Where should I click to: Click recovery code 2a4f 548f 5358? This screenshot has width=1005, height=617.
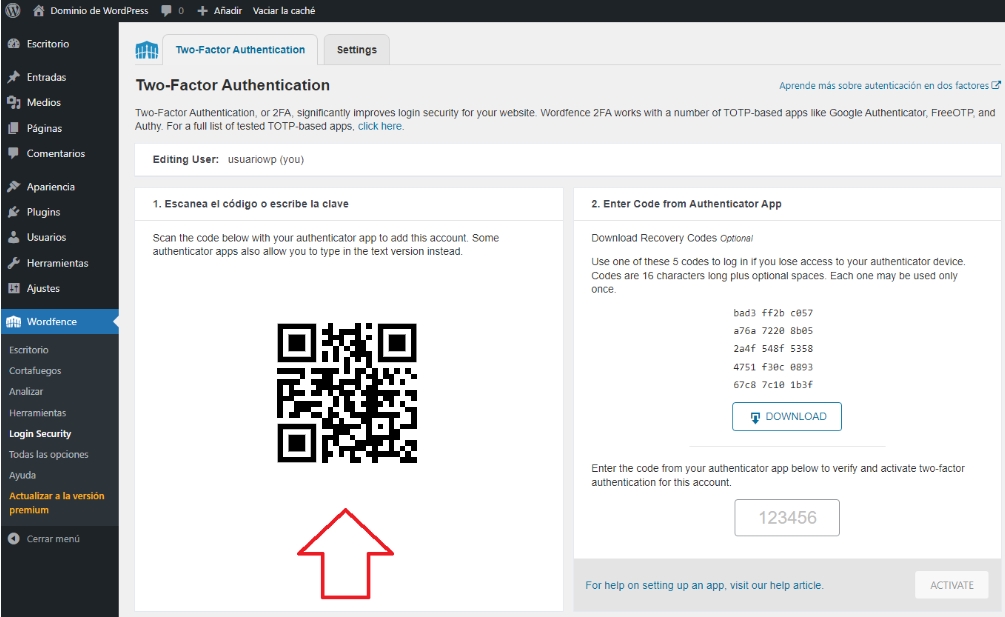773,349
